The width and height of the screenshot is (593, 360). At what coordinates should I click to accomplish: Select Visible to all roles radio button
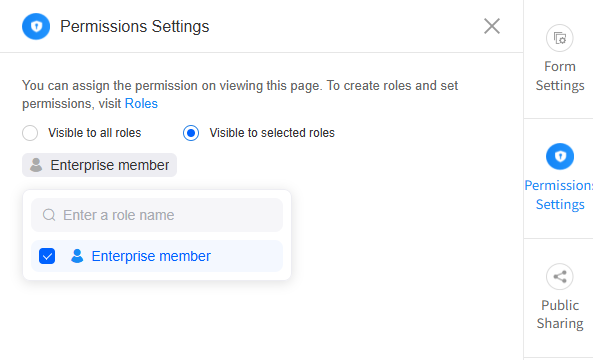(x=30, y=133)
